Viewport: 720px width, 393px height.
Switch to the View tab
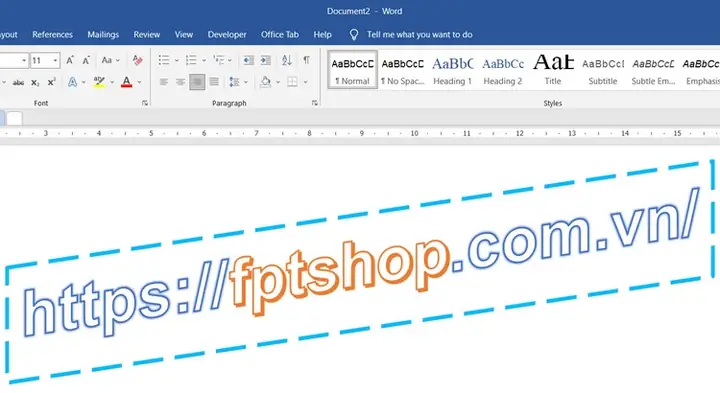point(184,35)
